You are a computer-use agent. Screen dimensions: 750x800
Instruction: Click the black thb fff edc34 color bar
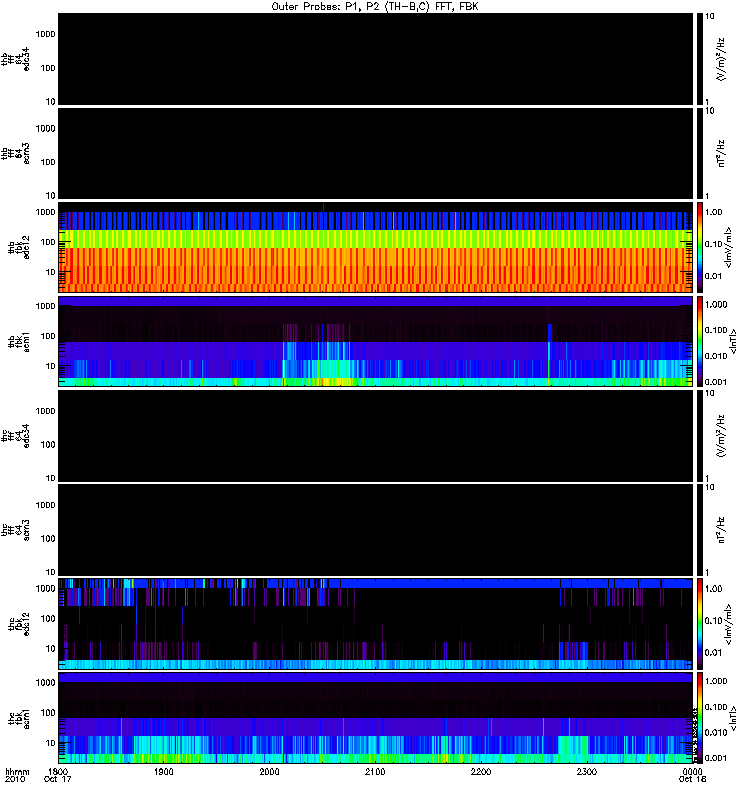(700, 59)
